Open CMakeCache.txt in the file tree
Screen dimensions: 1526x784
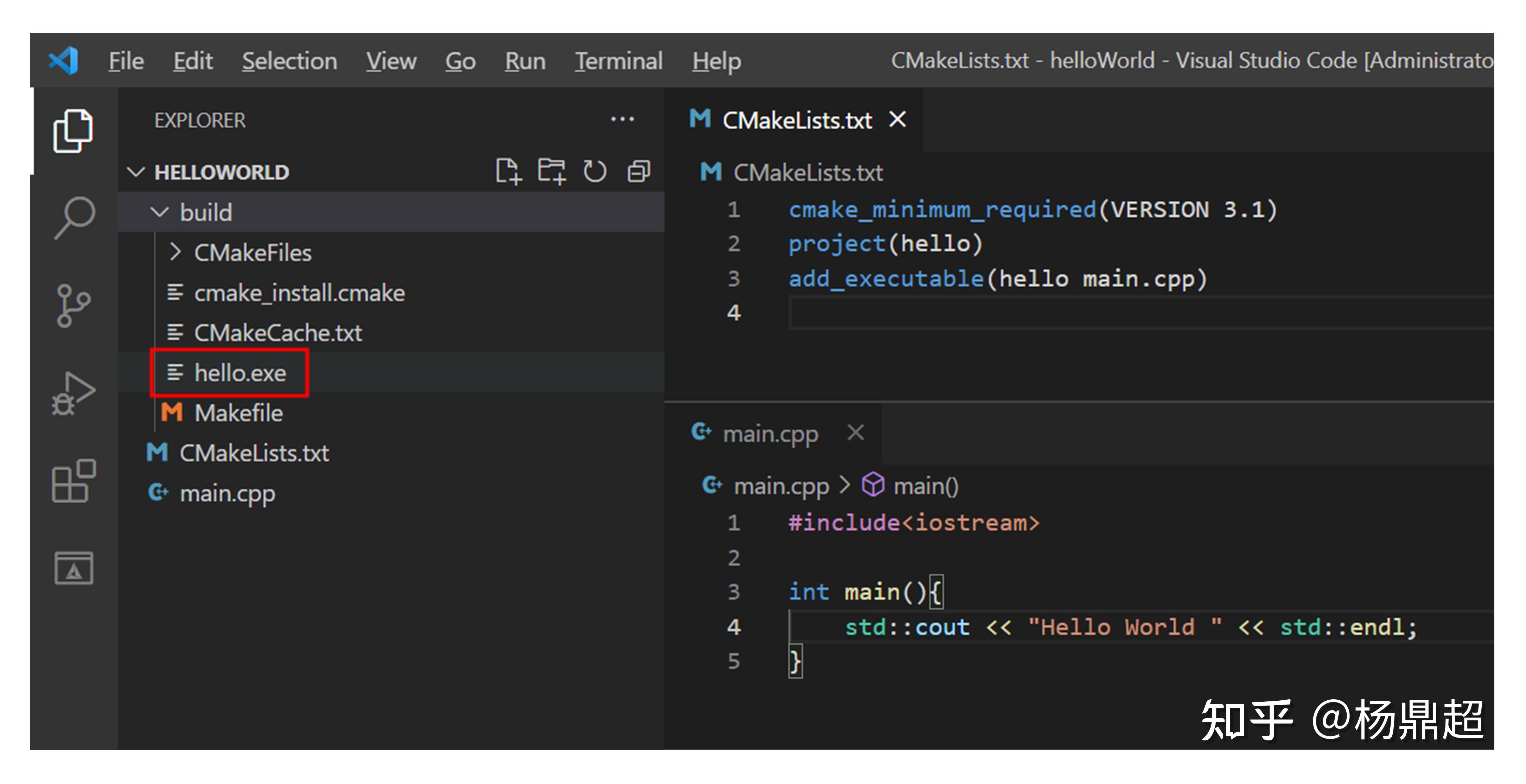(x=391, y=333)
